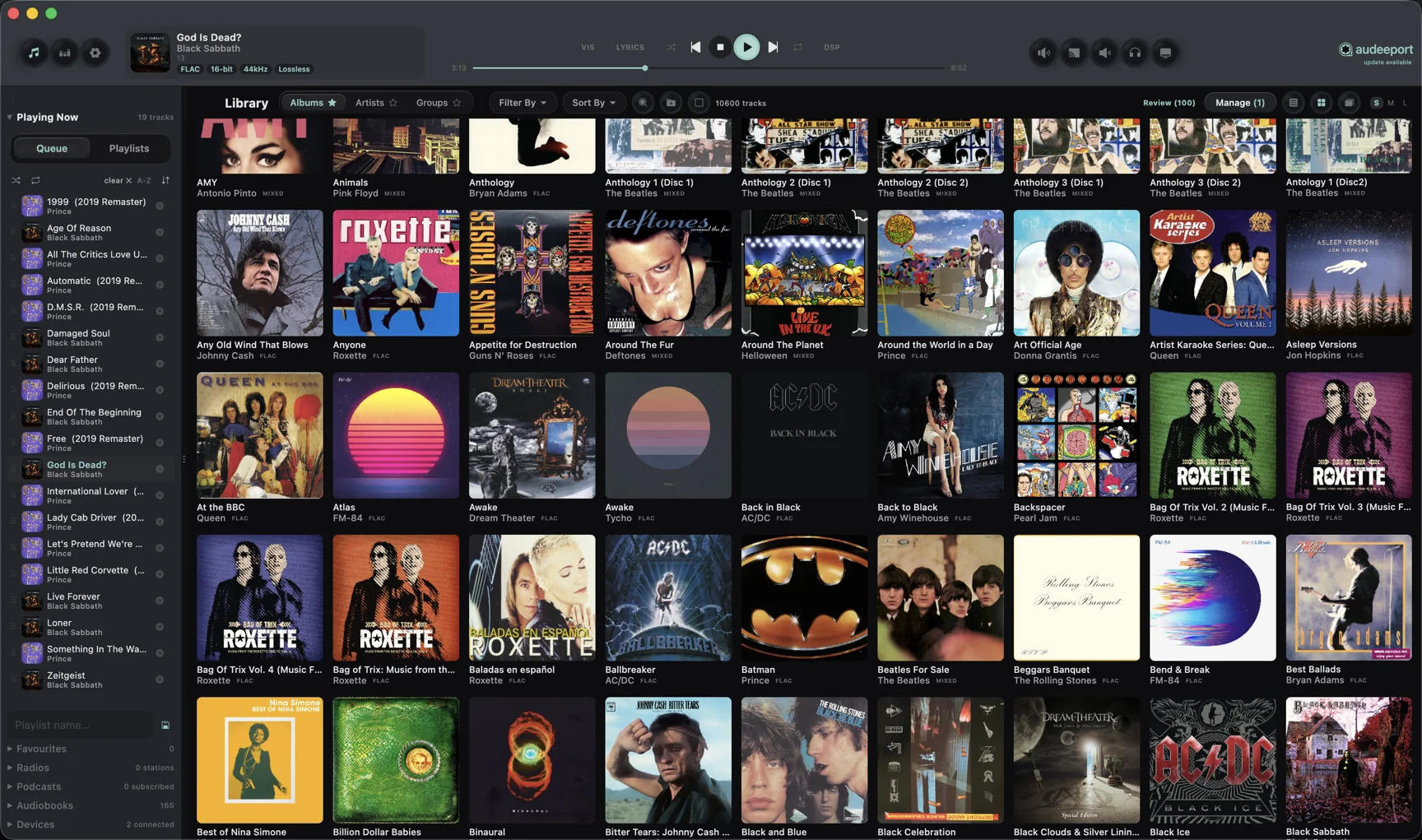Click the sidebar resize grip dots
This screenshot has width=1422, height=840.
point(184,459)
